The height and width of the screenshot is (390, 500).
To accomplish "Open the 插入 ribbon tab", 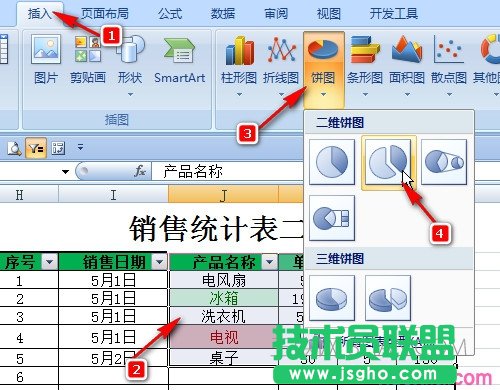I will [39, 14].
